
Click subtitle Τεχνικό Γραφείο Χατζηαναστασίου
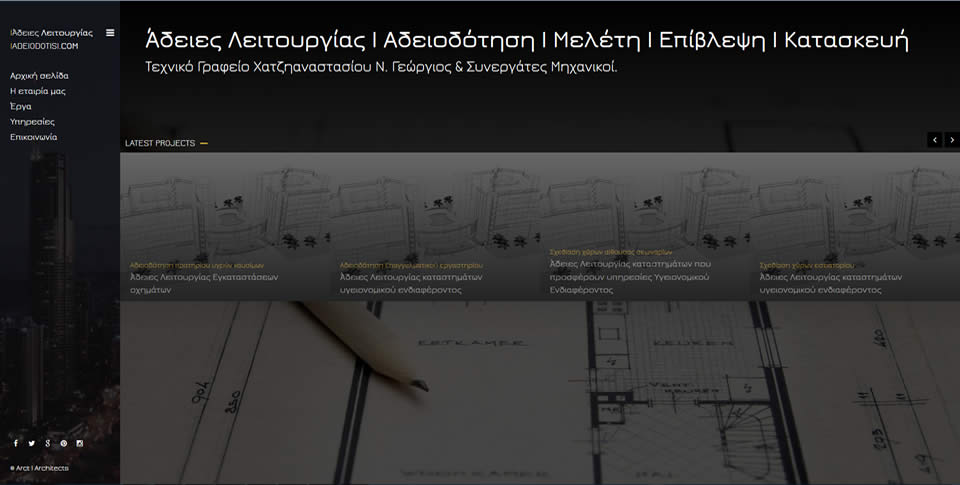click(x=381, y=67)
